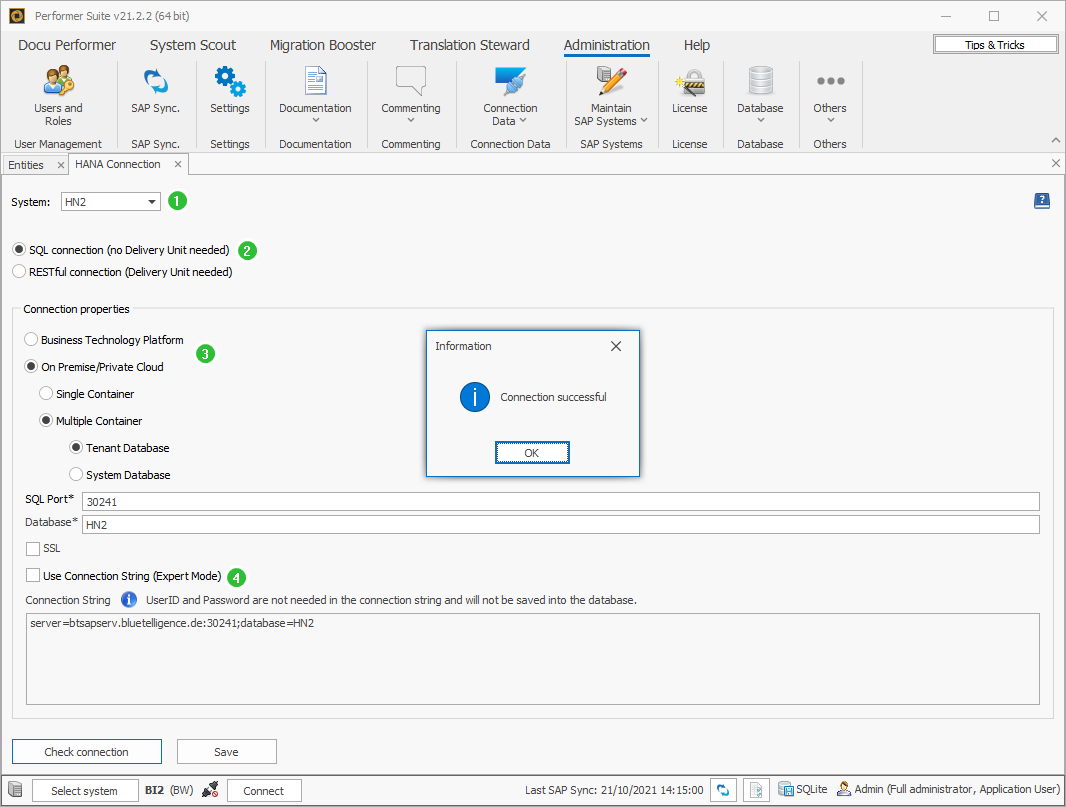Click the Check connection button

point(87,751)
